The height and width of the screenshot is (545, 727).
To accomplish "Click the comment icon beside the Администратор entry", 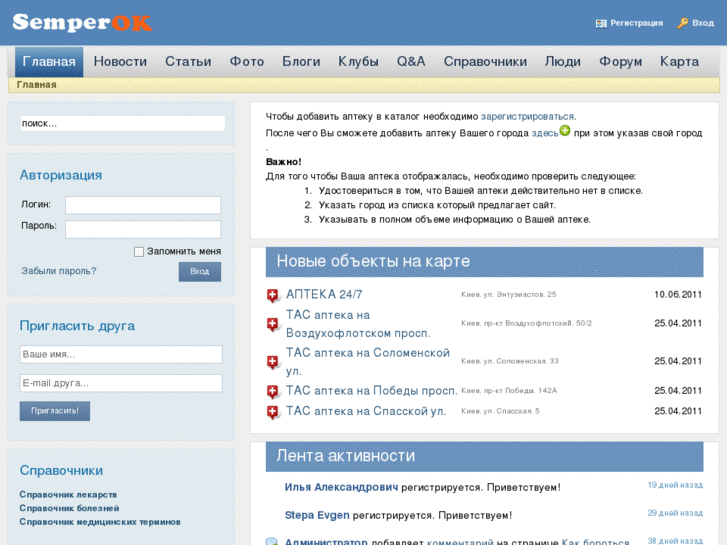I will coord(272,541).
